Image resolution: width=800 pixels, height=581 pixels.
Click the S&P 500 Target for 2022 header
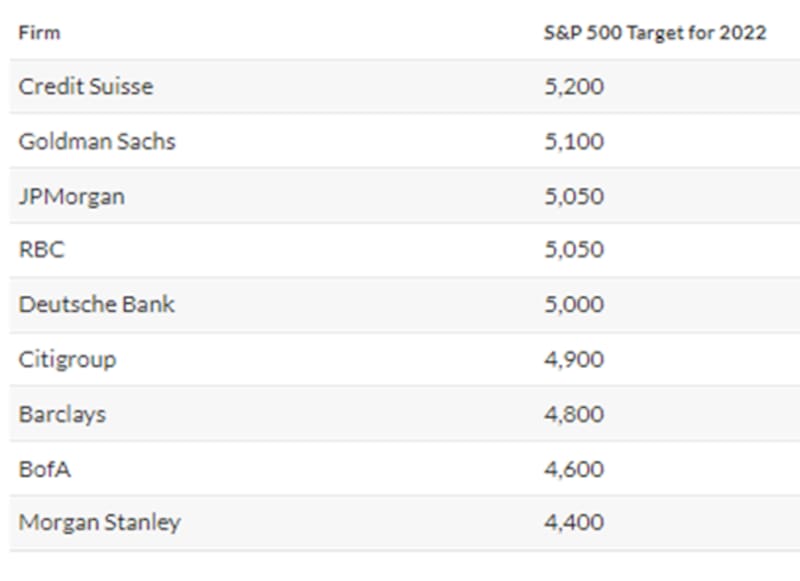654,33
